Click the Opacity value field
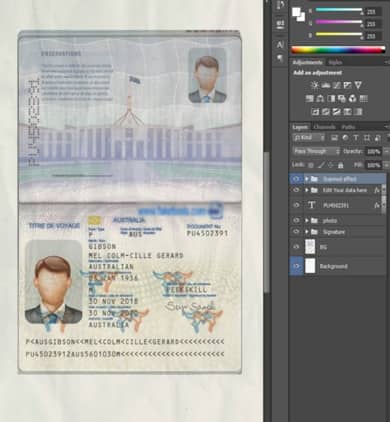Viewport: 390px width, 422px height. coord(373,151)
